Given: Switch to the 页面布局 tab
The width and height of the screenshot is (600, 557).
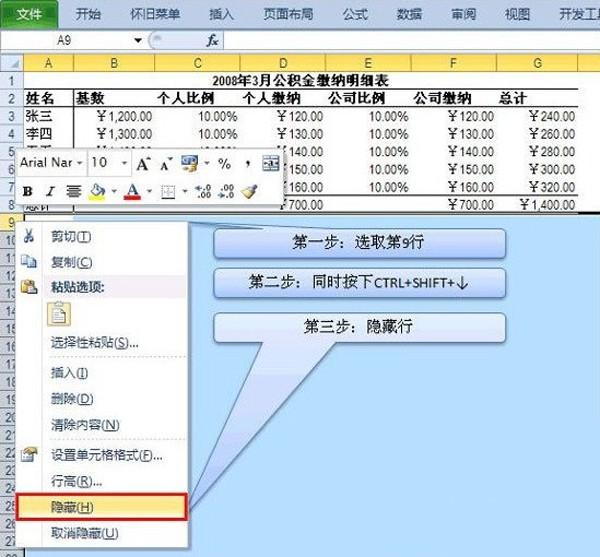Looking at the screenshot, I should (x=288, y=15).
